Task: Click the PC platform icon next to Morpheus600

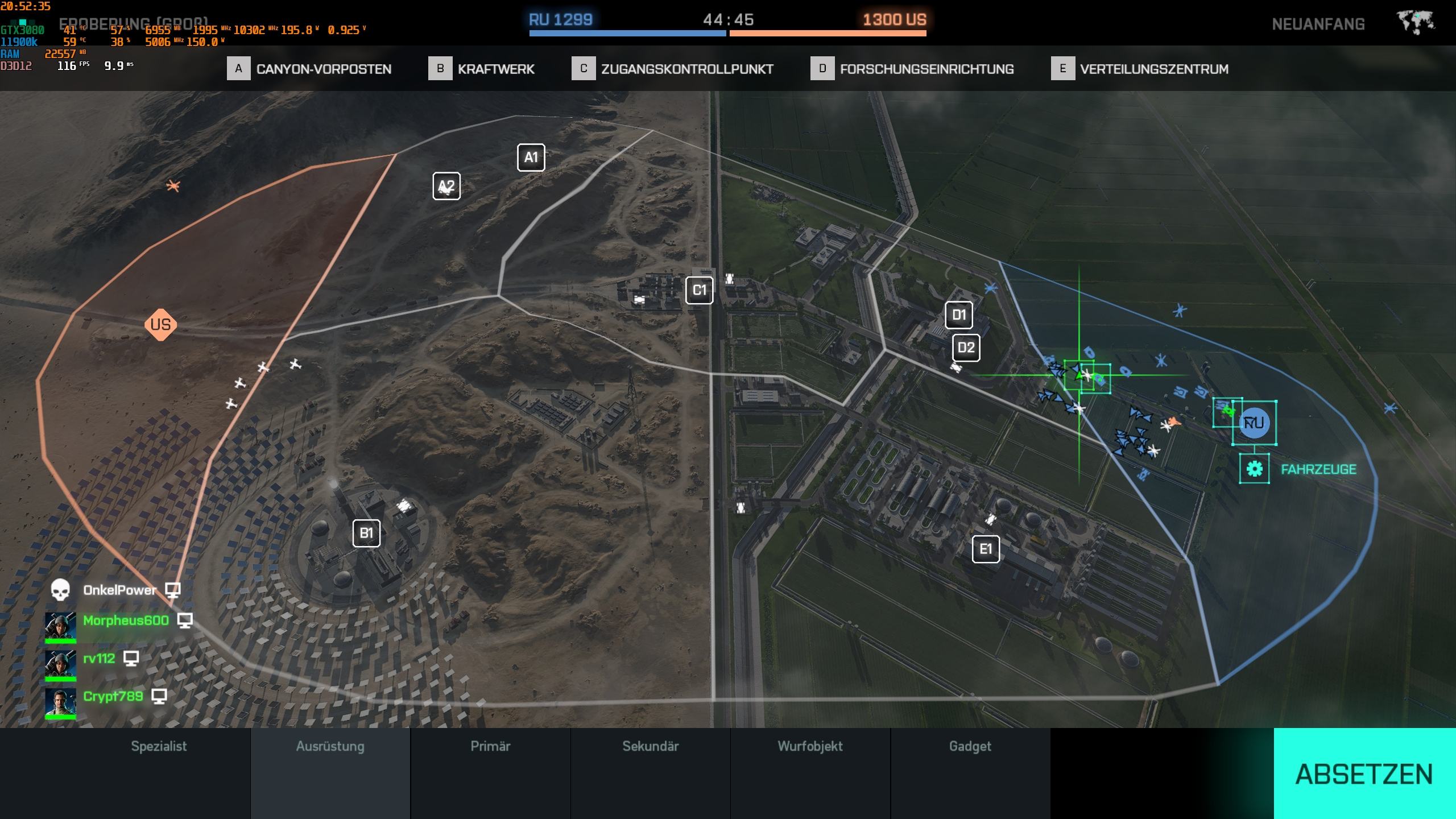Action: [x=185, y=621]
